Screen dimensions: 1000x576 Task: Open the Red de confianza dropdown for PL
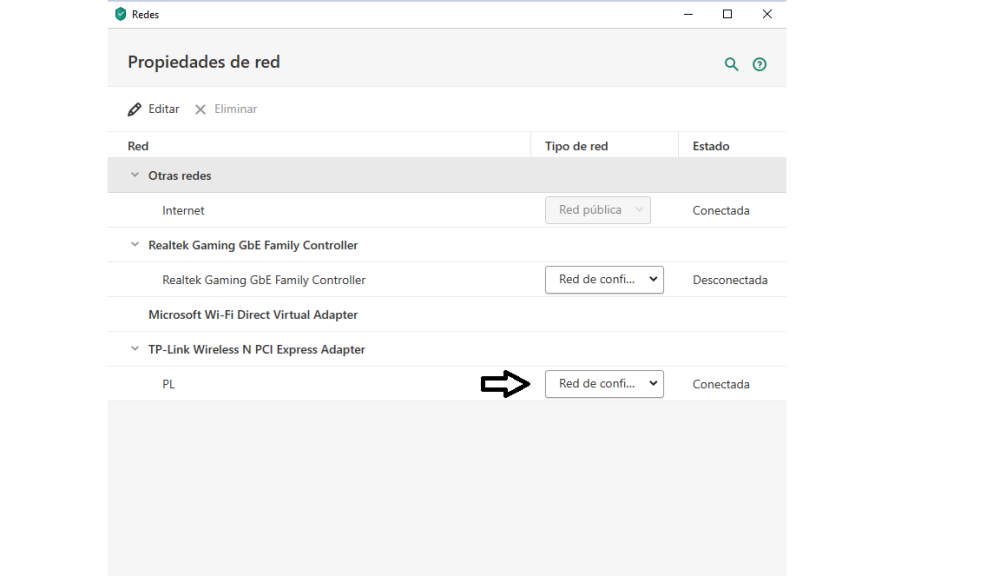(604, 383)
